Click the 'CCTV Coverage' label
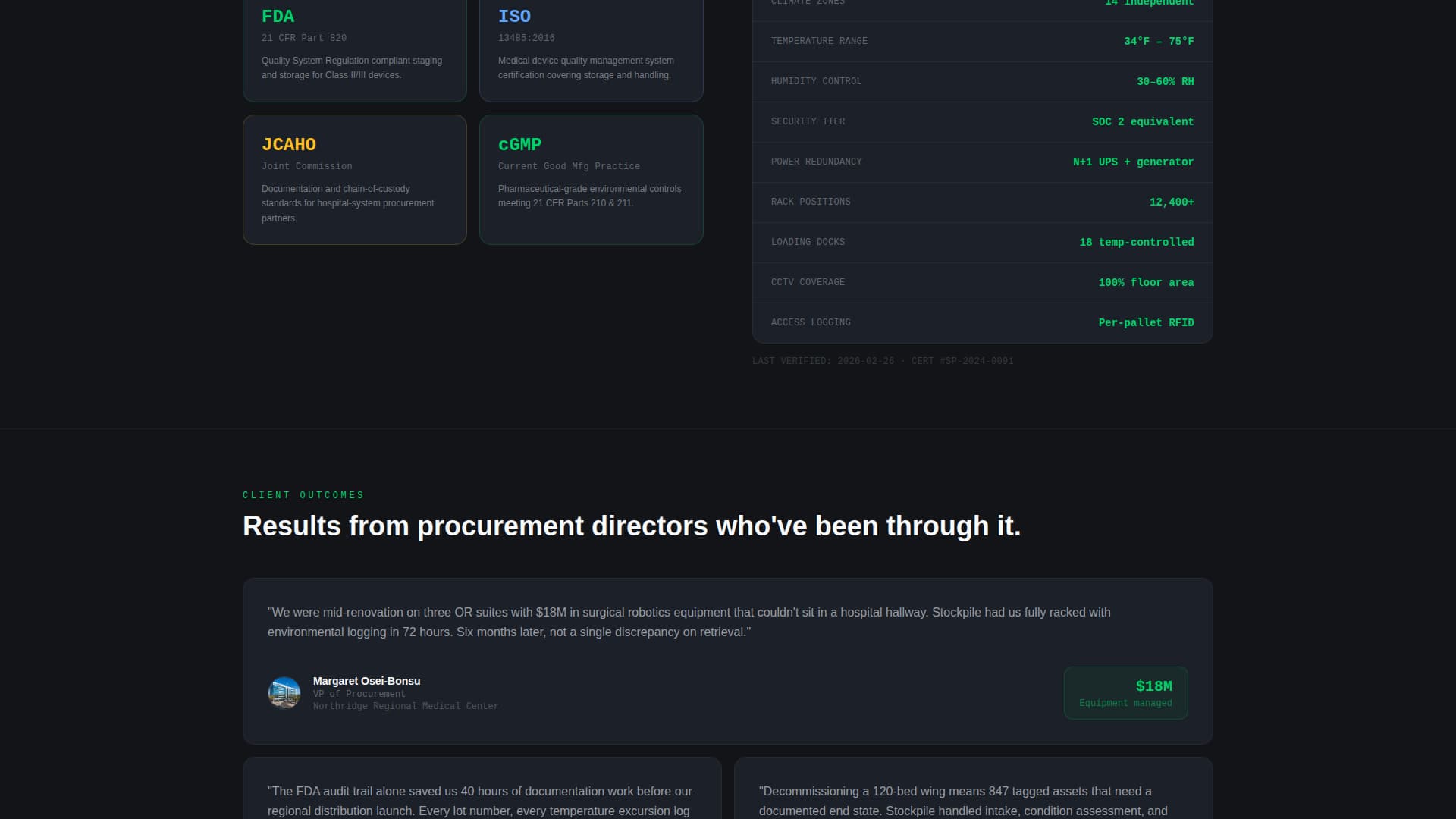 [808, 282]
